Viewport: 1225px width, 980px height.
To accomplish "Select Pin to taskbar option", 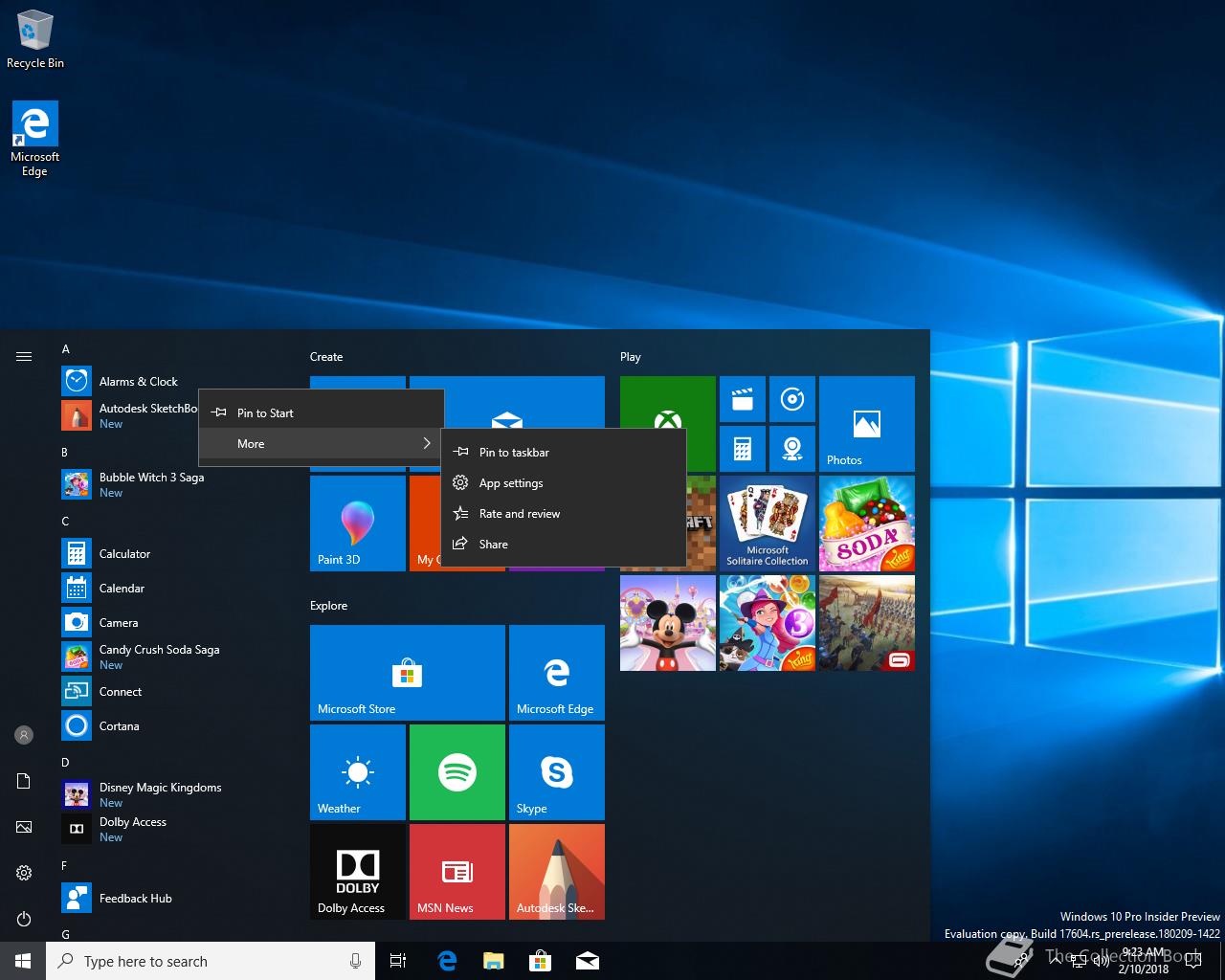I will click(x=563, y=452).
